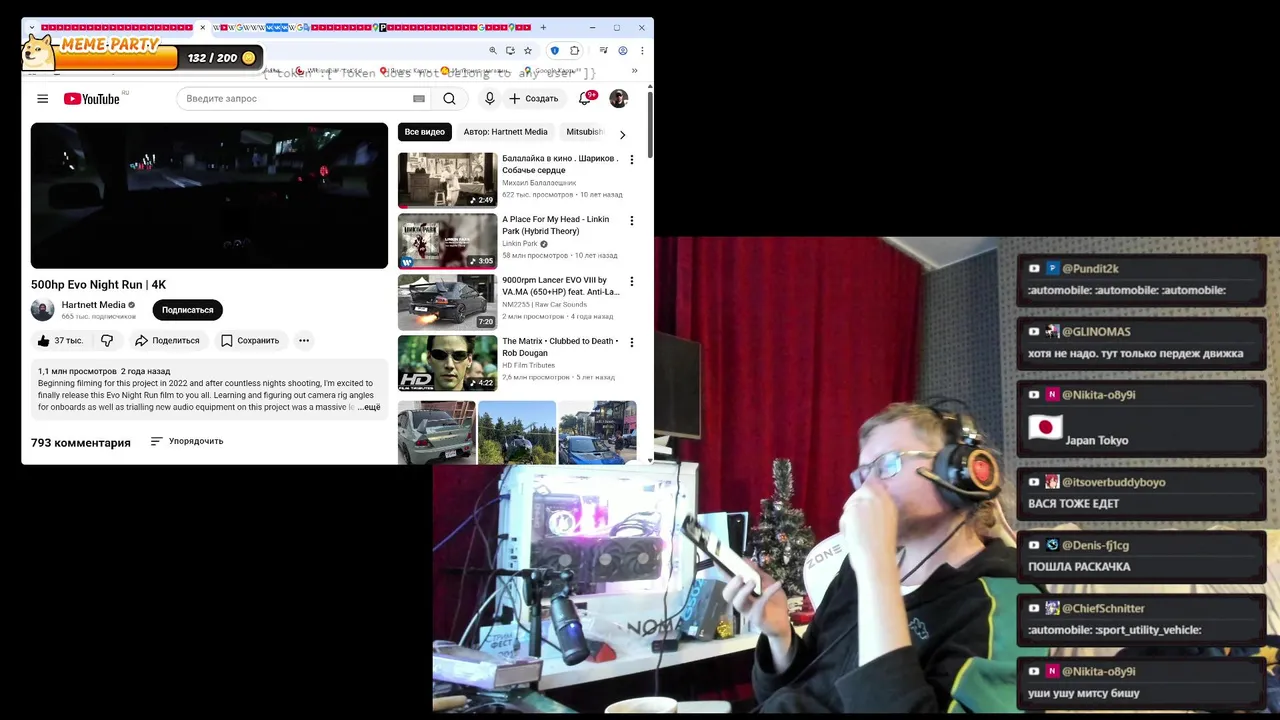The height and width of the screenshot is (720, 1280).
Task: Go to the YouTube home logo
Action: pyautogui.click(x=92, y=98)
